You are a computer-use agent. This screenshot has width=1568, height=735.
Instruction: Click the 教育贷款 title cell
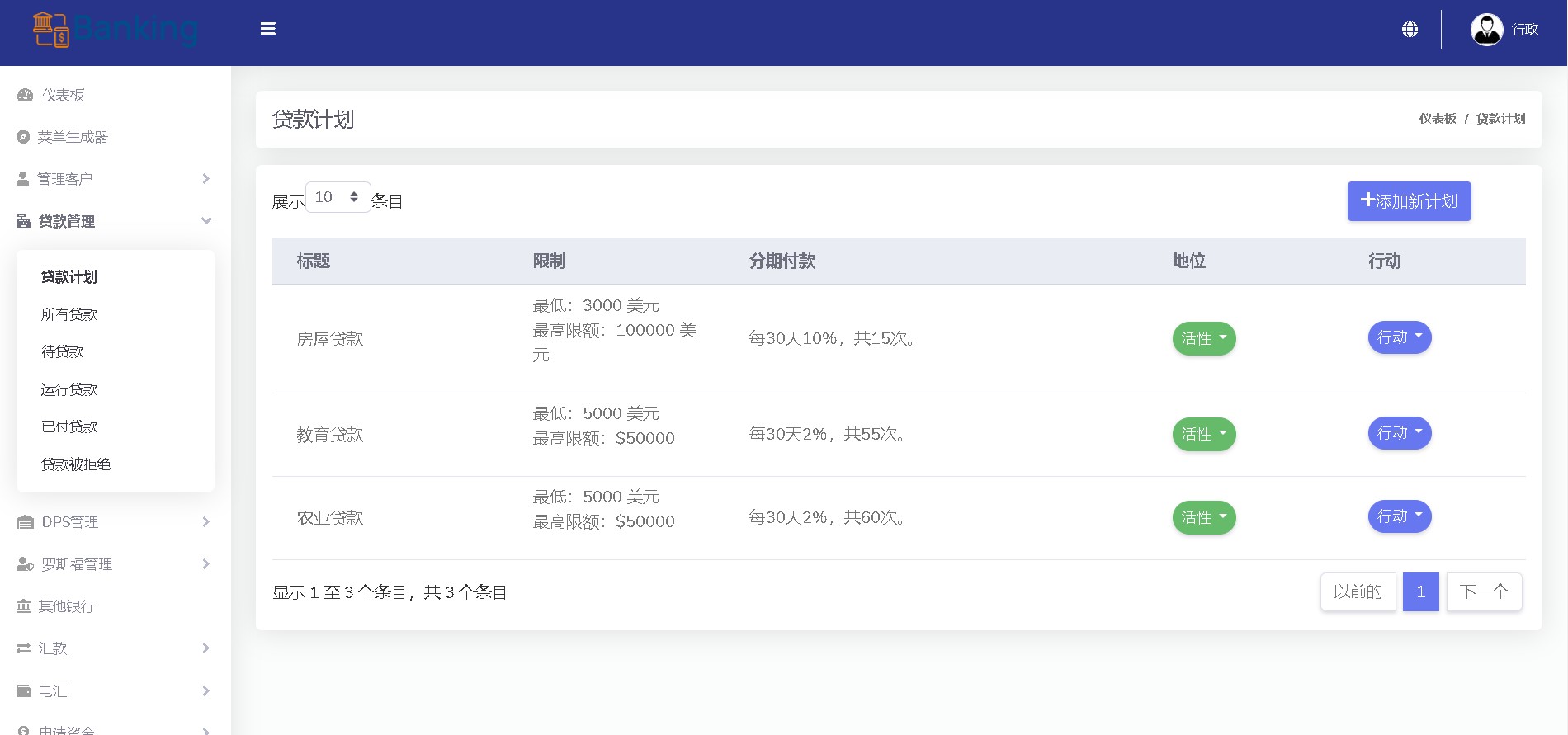click(330, 435)
